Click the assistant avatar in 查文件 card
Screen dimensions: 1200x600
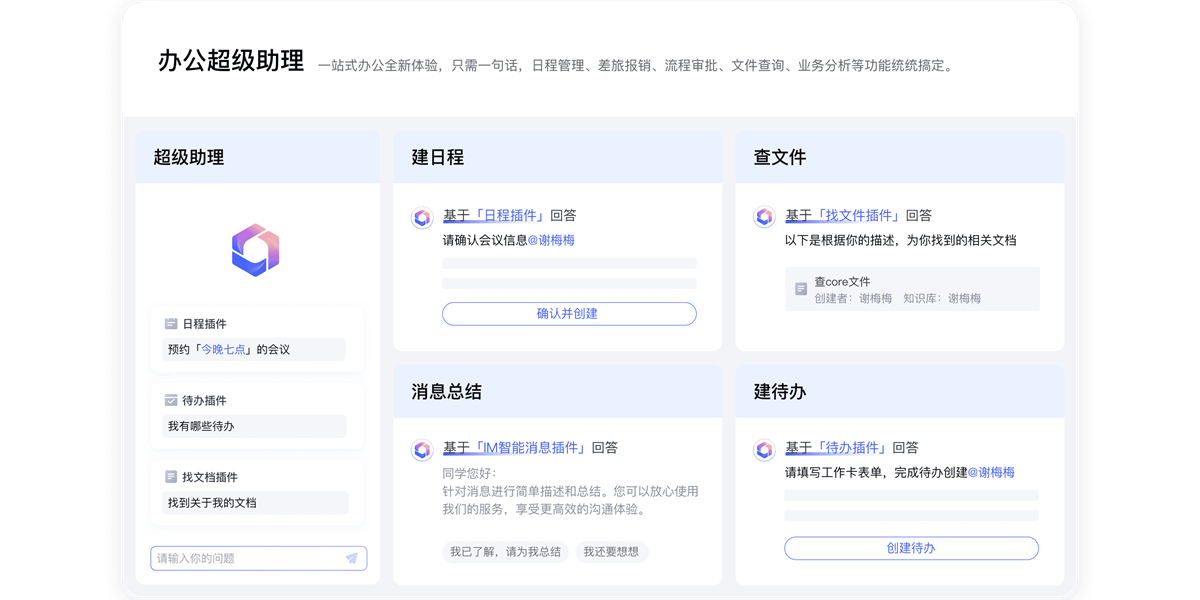pyautogui.click(x=764, y=217)
